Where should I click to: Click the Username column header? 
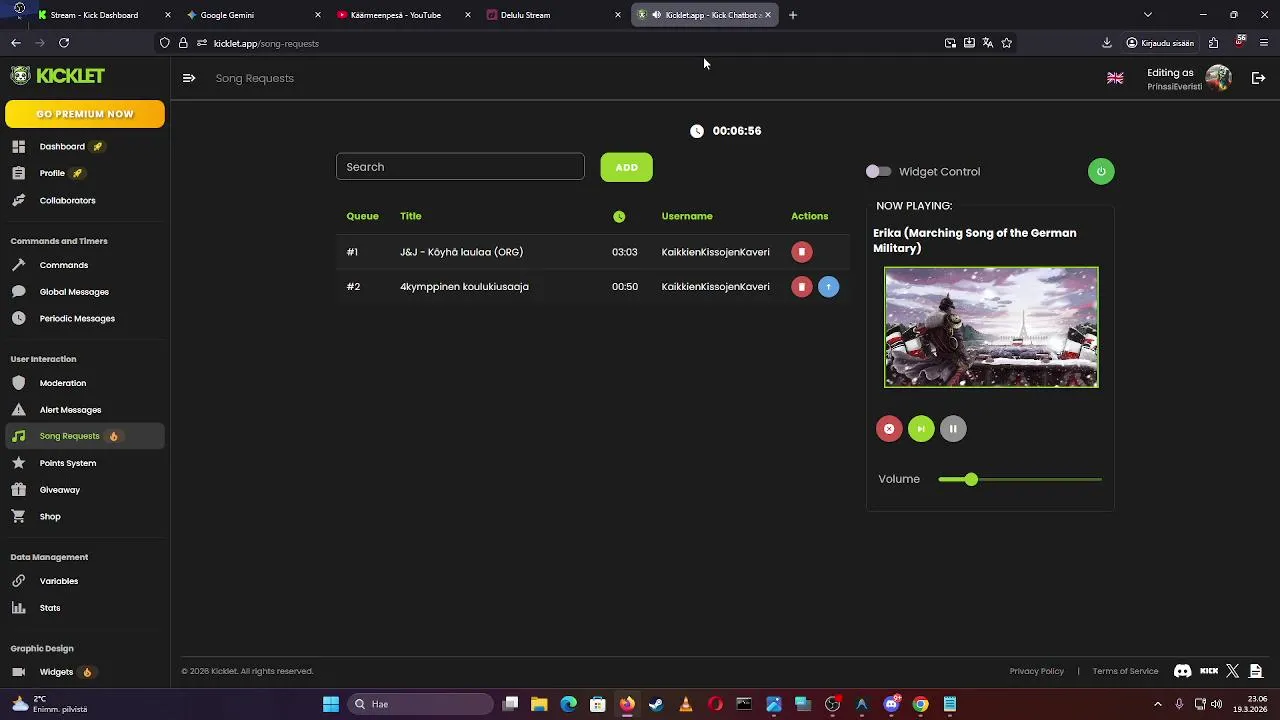[687, 216]
